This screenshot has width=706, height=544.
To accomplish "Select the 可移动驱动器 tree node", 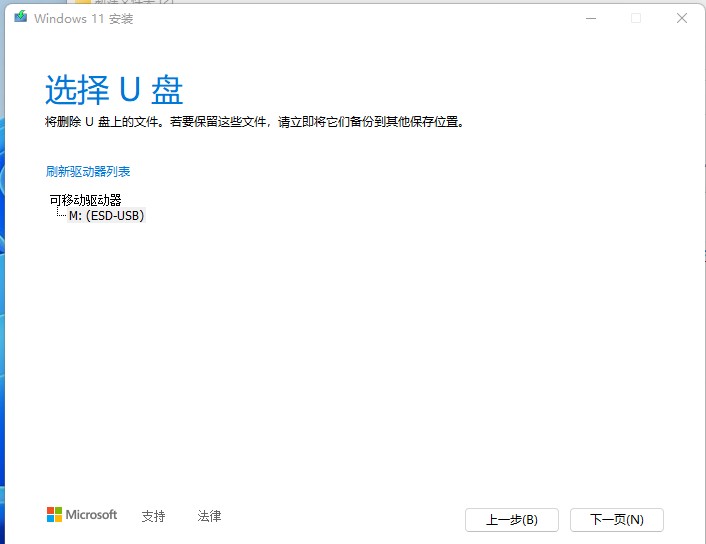I will [86, 199].
